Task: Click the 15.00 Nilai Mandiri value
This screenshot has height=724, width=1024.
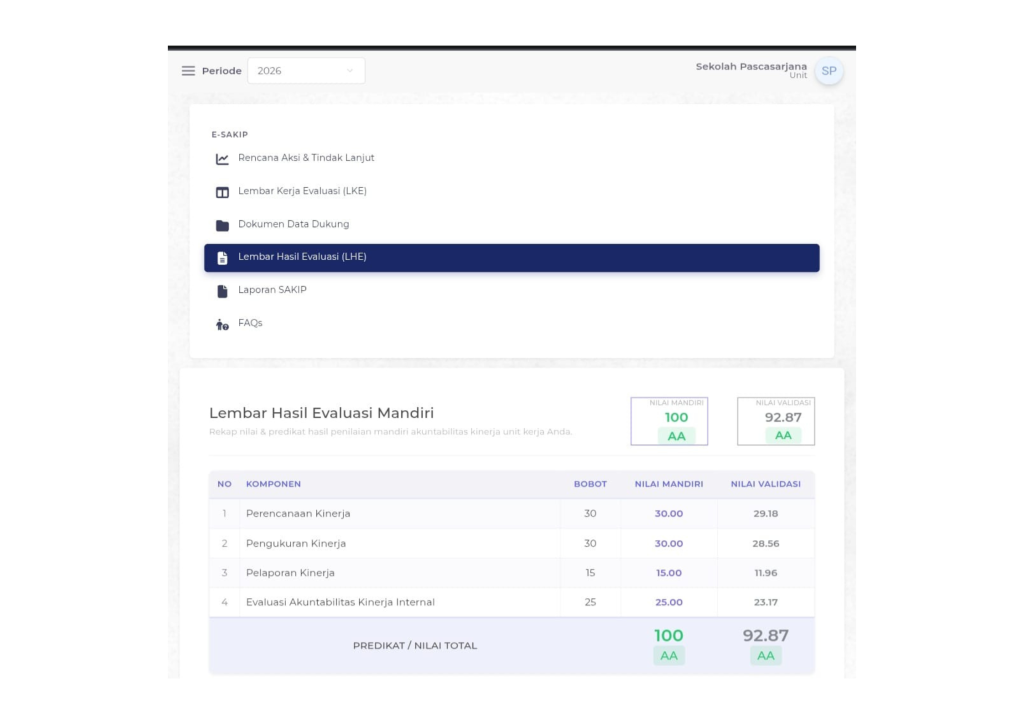Action: [x=669, y=573]
